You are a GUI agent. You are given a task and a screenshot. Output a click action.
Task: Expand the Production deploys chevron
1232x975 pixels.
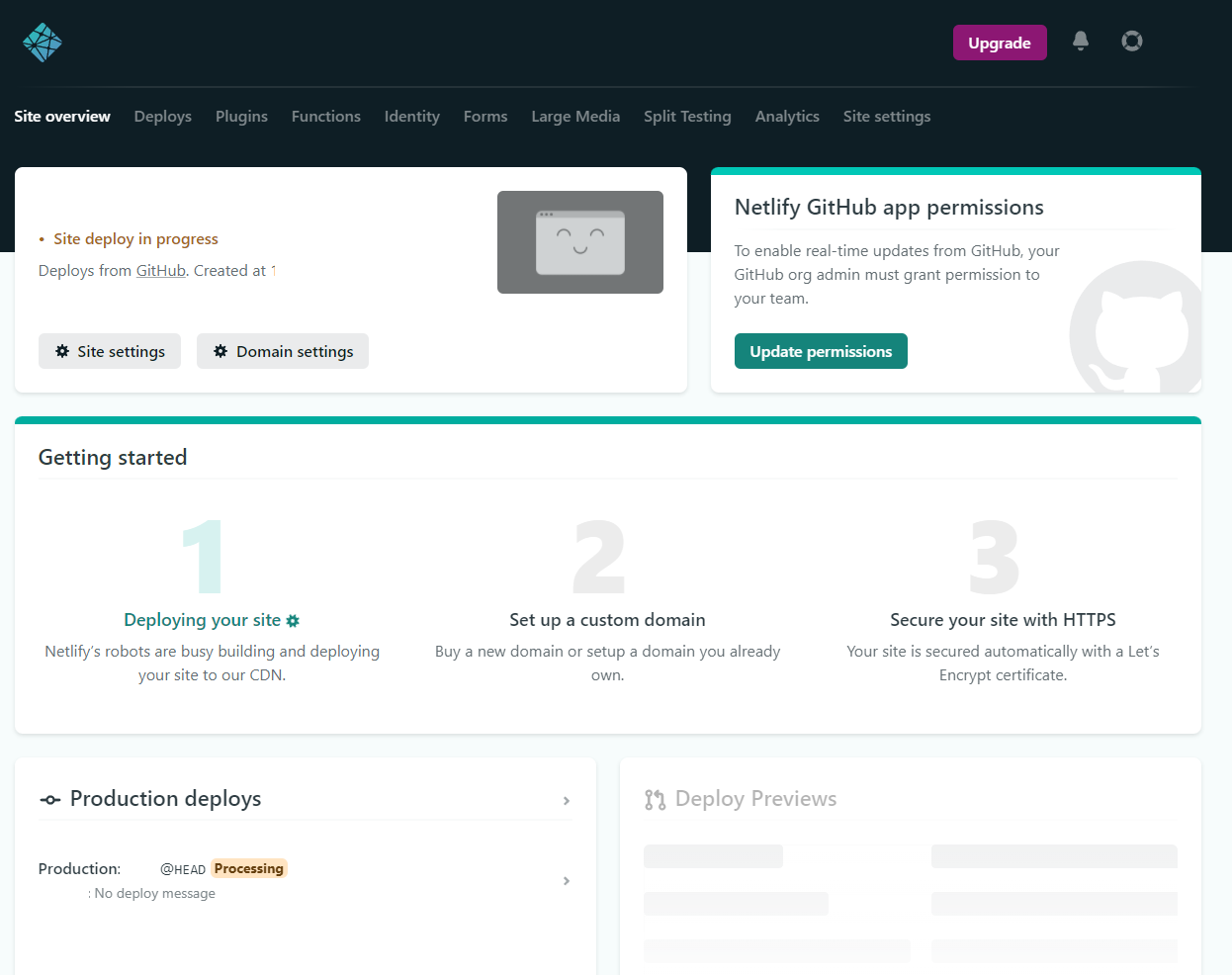tap(567, 801)
